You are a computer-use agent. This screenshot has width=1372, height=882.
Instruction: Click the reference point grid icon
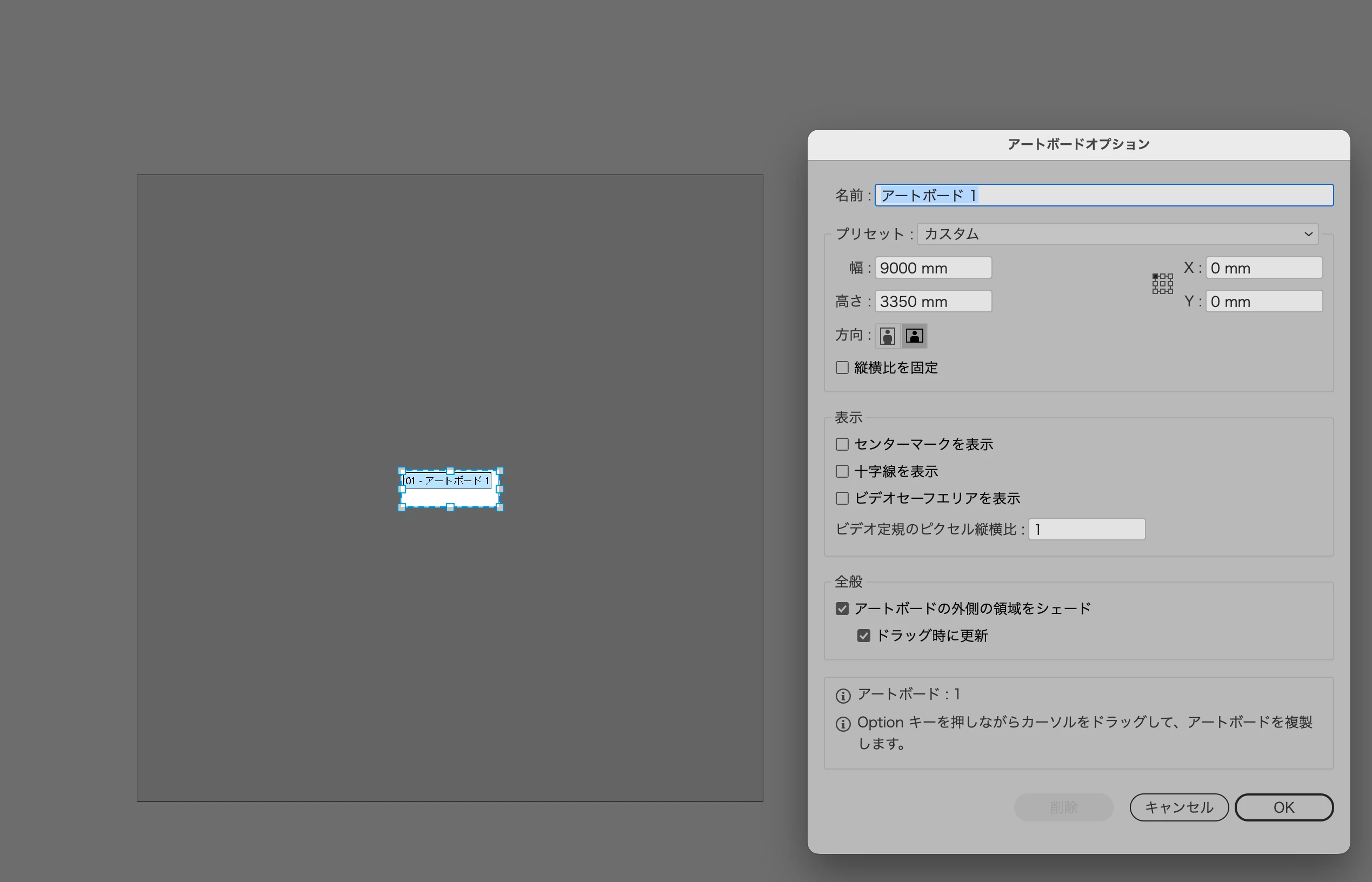pos(1162,284)
